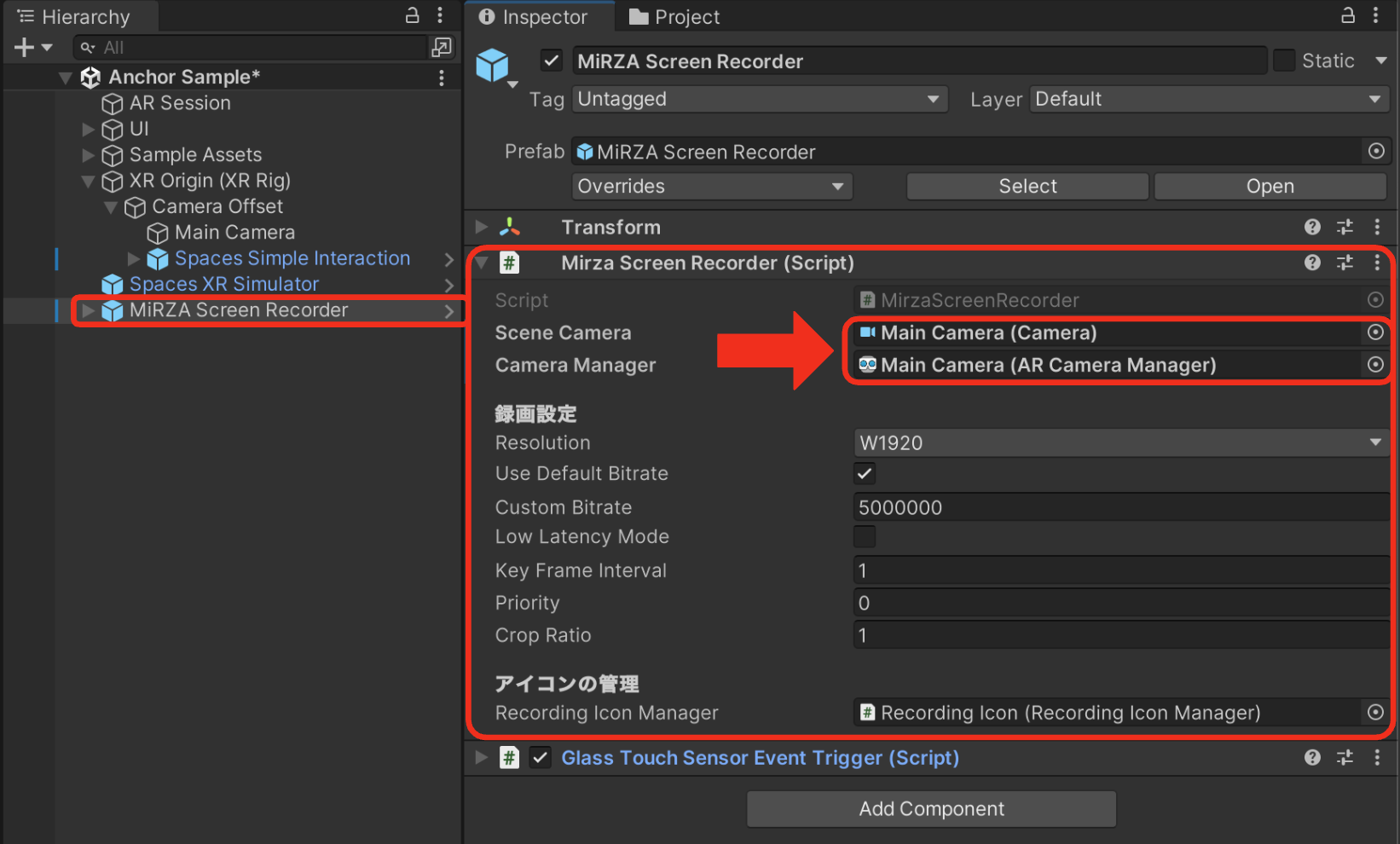Open the Resolution W1920 dropdown
The image size is (1400, 844).
1121,442
